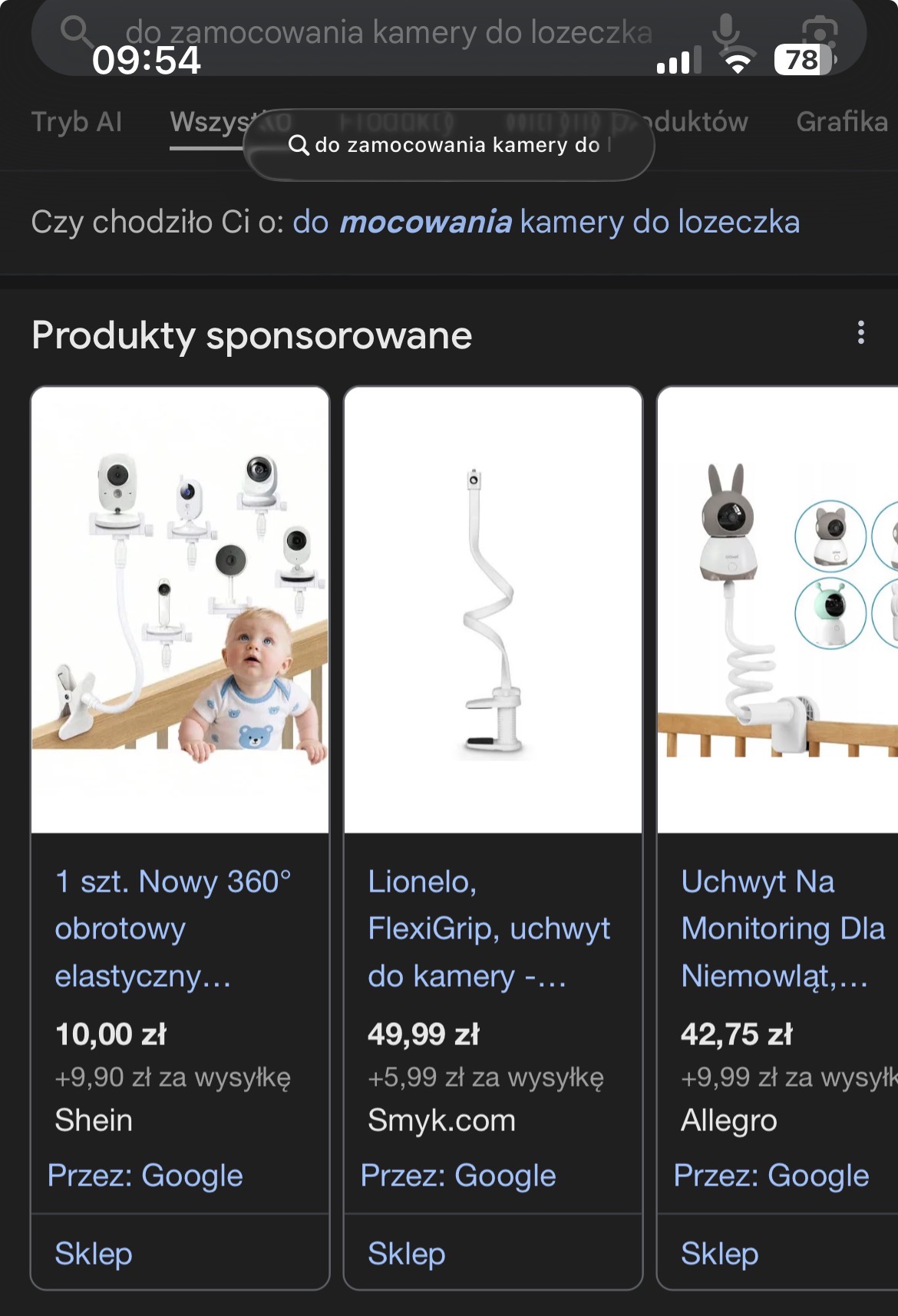
Task: Open the sponsored products three-dot menu
Action: [861, 333]
